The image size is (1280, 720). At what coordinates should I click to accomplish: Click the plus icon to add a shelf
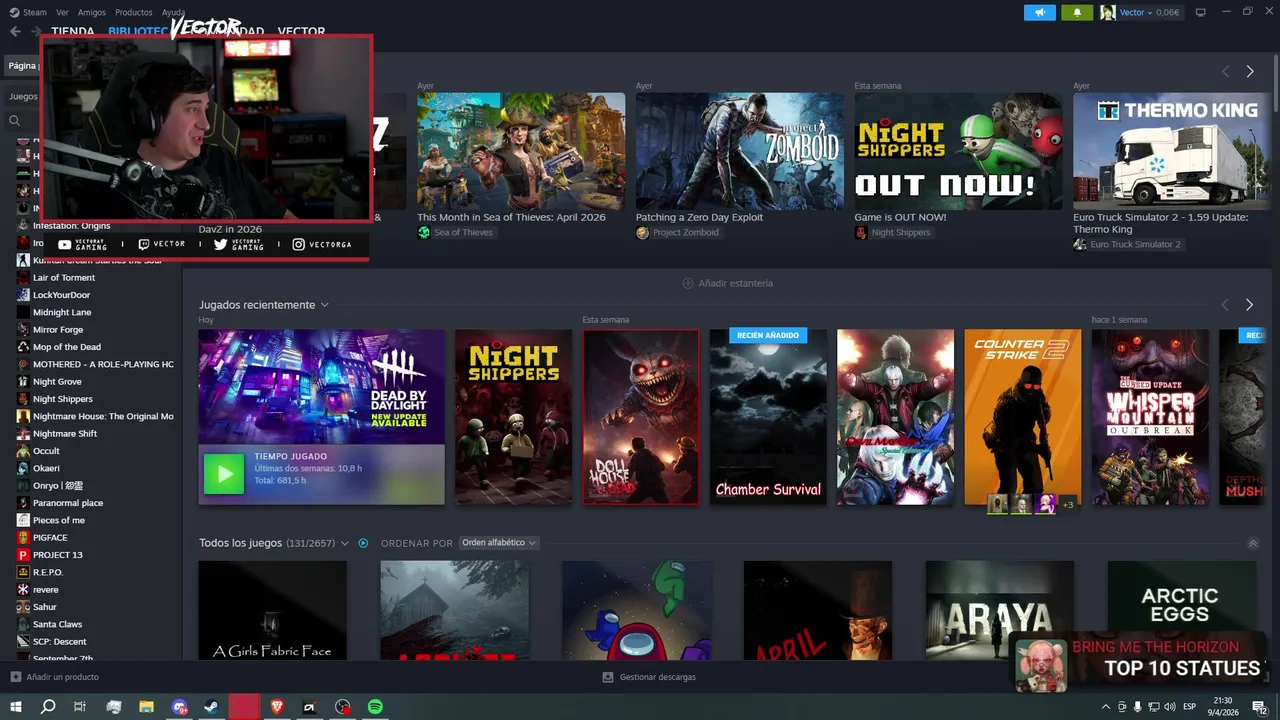click(x=687, y=283)
